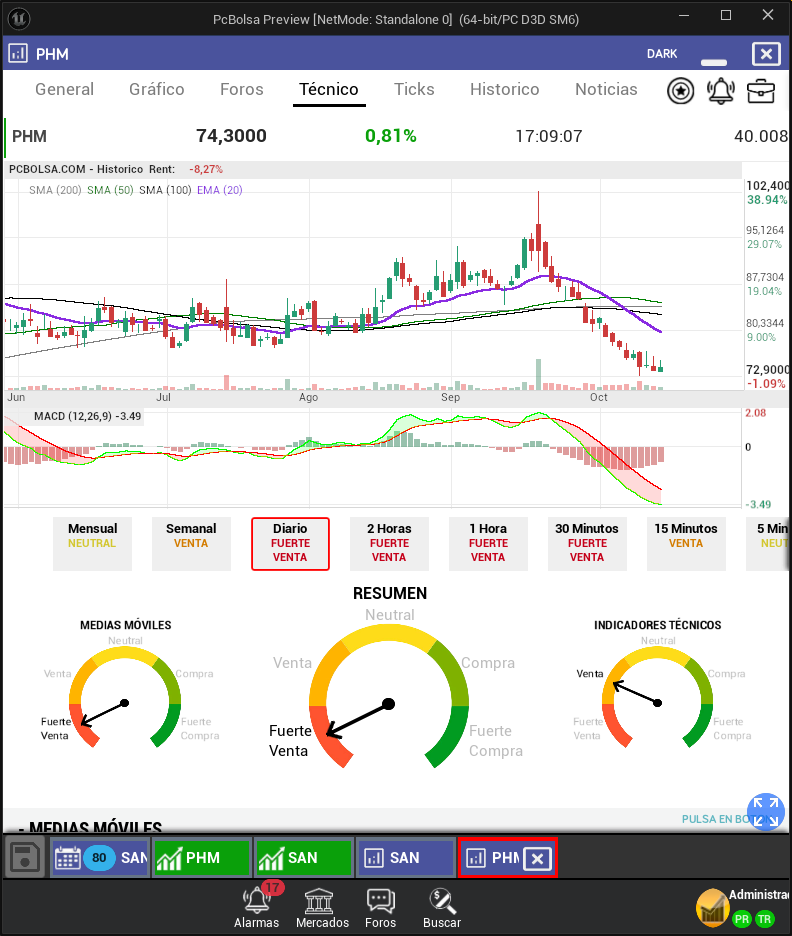The height and width of the screenshot is (936, 792).
Task: Click the EMA (20) legend label
Action: pos(220,190)
